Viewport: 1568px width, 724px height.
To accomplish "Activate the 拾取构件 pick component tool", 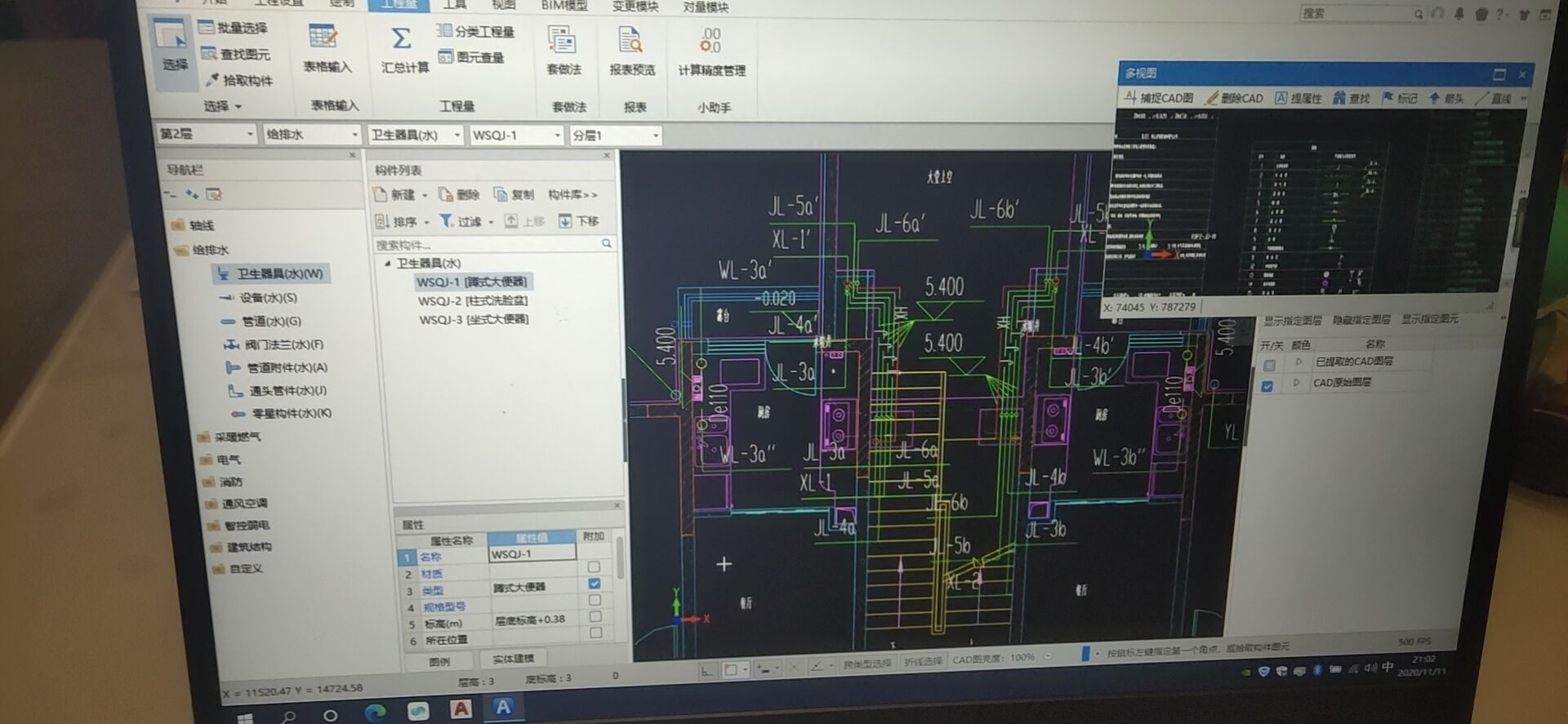I will (x=238, y=80).
